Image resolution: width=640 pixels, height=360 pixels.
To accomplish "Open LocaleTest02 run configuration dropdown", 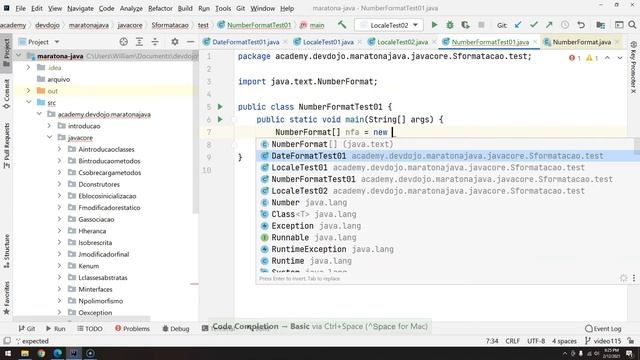I will click(389, 25).
